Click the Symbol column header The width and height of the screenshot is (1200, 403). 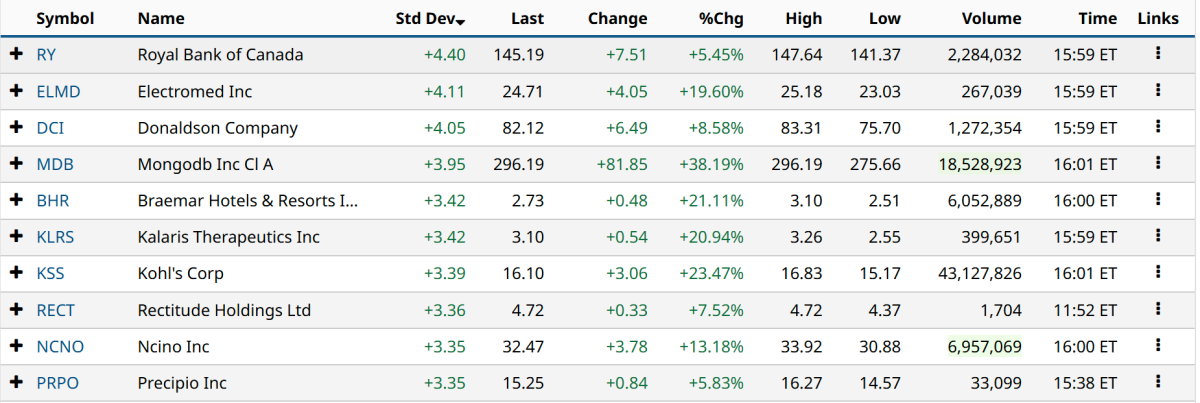point(65,19)
